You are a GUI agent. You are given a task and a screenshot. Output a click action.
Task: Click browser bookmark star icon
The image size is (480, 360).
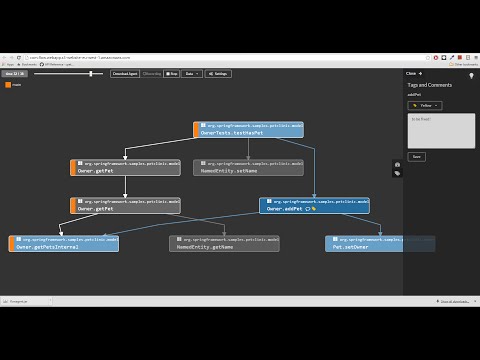tap(428, 58)
